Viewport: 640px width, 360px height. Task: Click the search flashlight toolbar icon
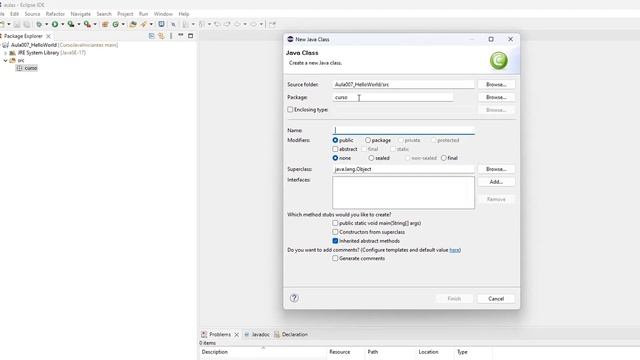click(143, 24)
